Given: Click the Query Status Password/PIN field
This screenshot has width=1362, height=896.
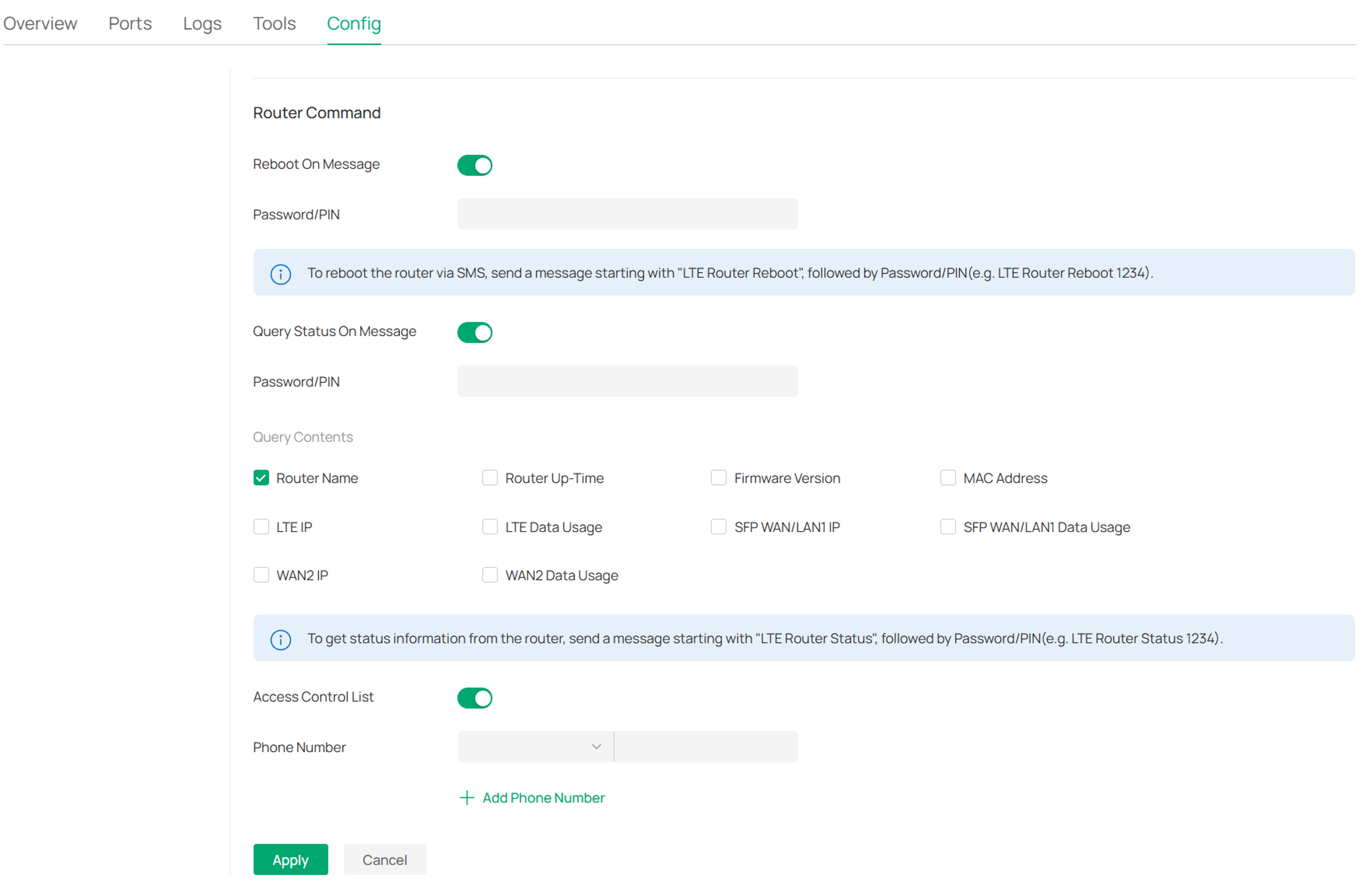Looking at the screenshot, I should [x=627, y=381].
